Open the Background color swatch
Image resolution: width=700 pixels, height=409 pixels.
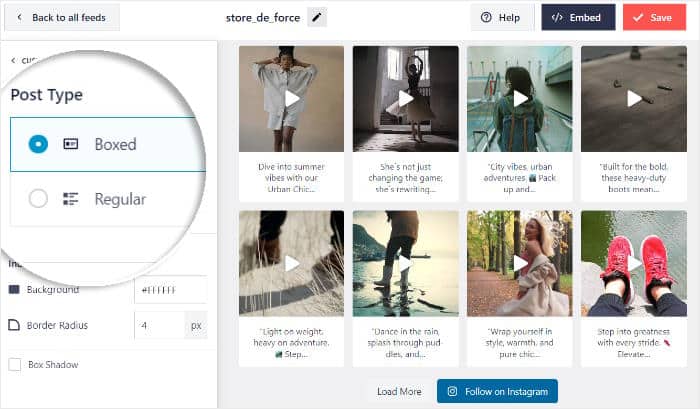point(14,289)
